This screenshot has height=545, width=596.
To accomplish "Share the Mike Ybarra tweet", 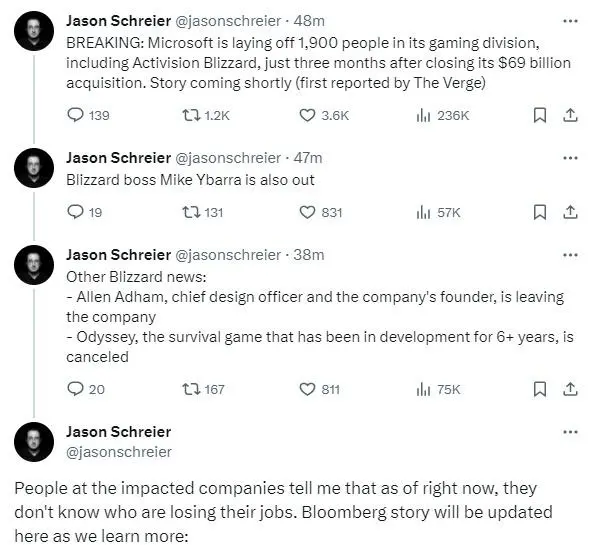I will (570, 212).
